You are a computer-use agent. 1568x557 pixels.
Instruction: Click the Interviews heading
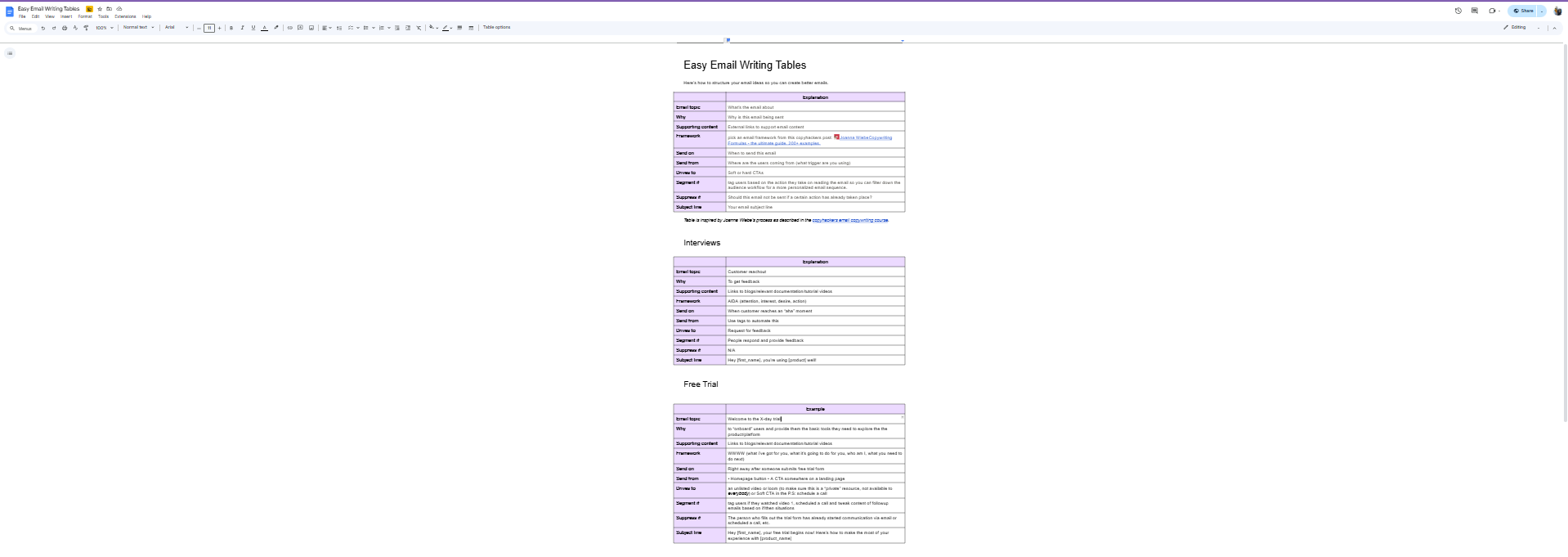(x=701, y=243)
